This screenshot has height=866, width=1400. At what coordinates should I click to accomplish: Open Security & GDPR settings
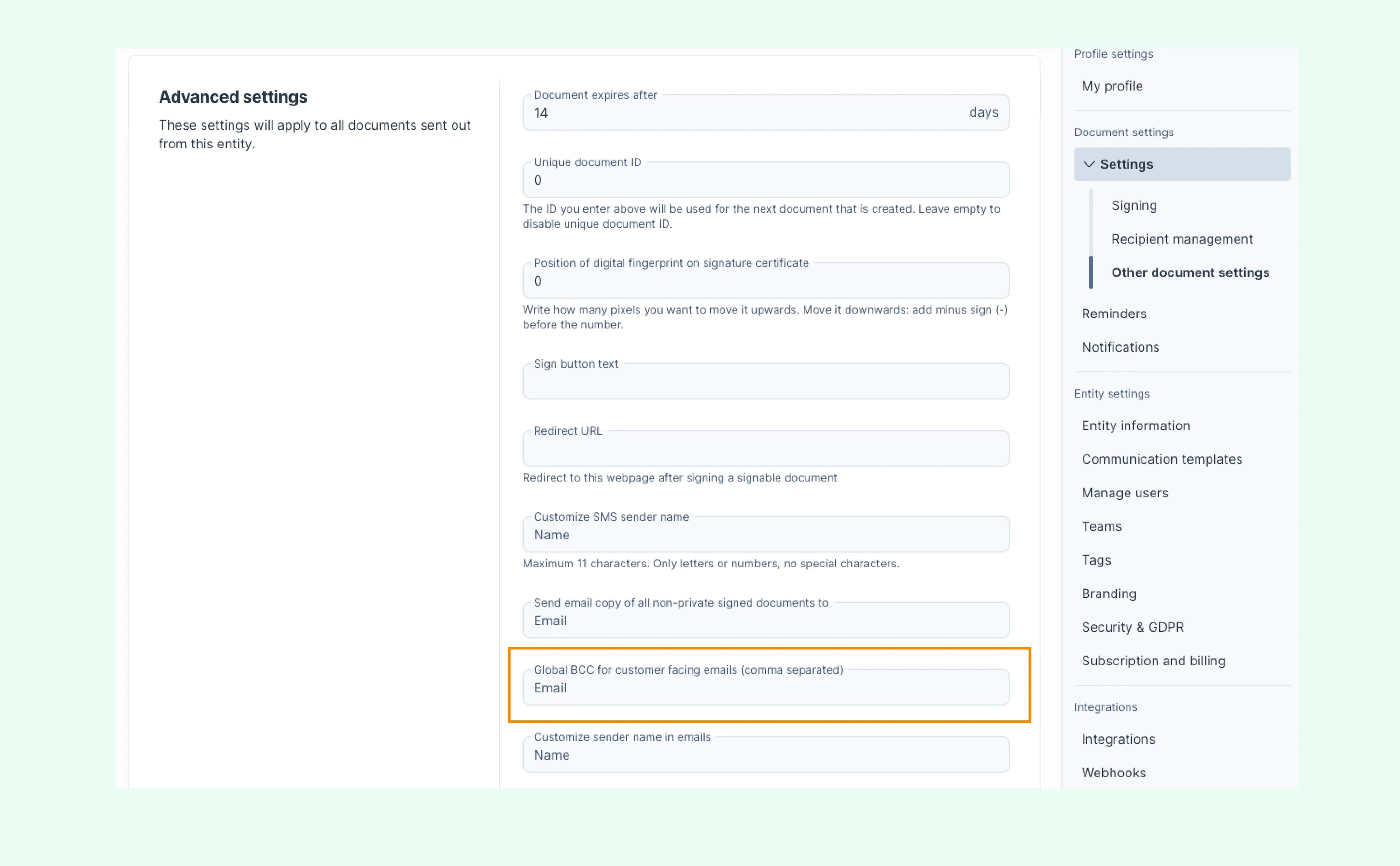tap(1132, 627)
